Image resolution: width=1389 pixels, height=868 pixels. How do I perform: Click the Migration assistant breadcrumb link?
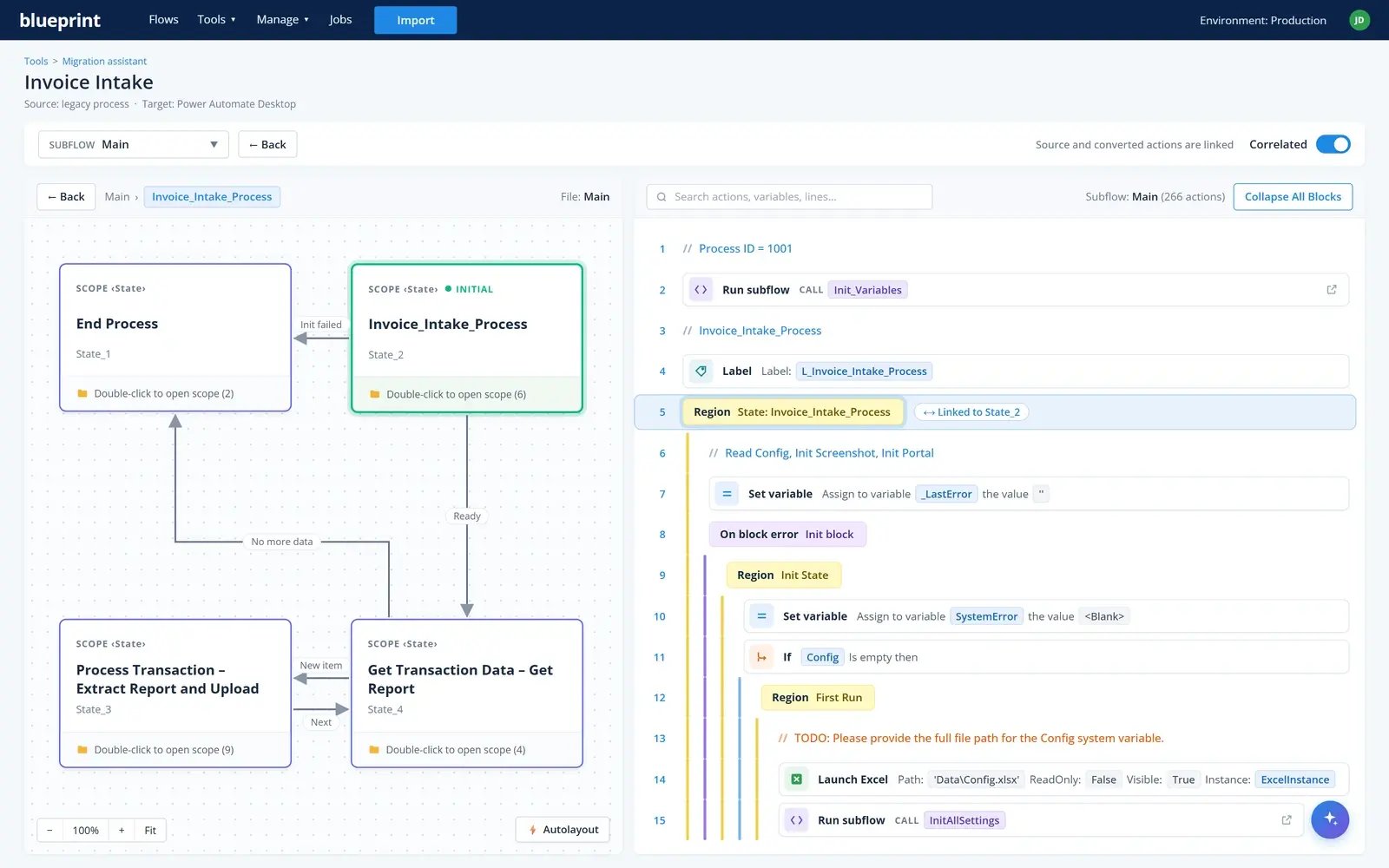(104, 62)
